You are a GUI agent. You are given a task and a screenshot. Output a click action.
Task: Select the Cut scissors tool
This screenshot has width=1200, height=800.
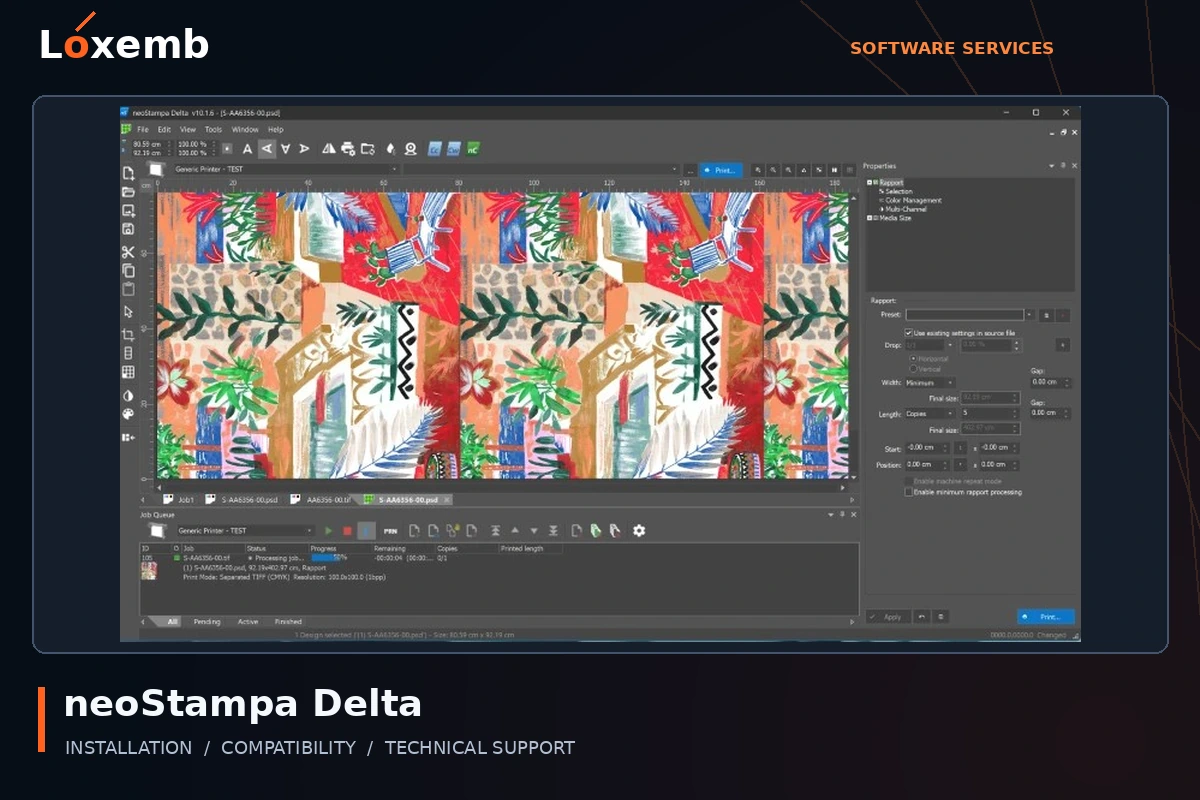128,252
